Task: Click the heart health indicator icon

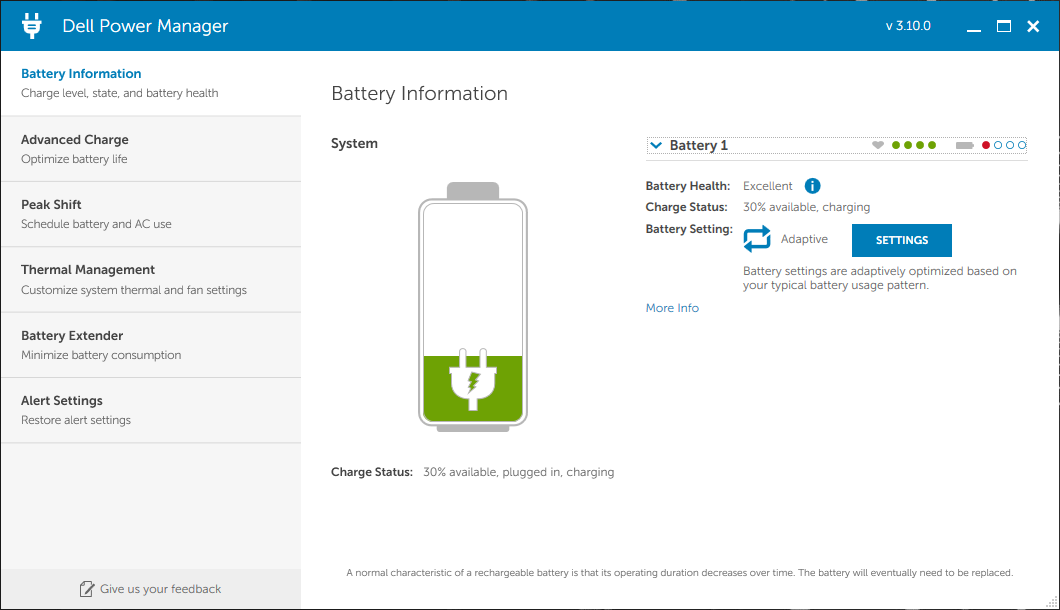Action: (878, 145)
